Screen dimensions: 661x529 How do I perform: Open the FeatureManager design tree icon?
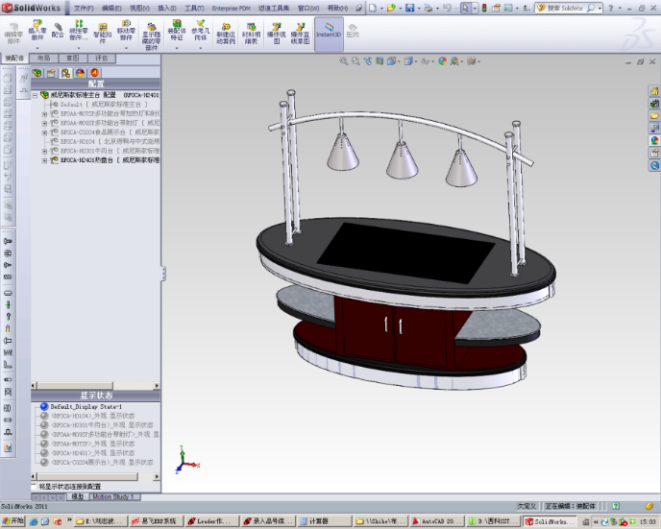(x=37, y=73)
